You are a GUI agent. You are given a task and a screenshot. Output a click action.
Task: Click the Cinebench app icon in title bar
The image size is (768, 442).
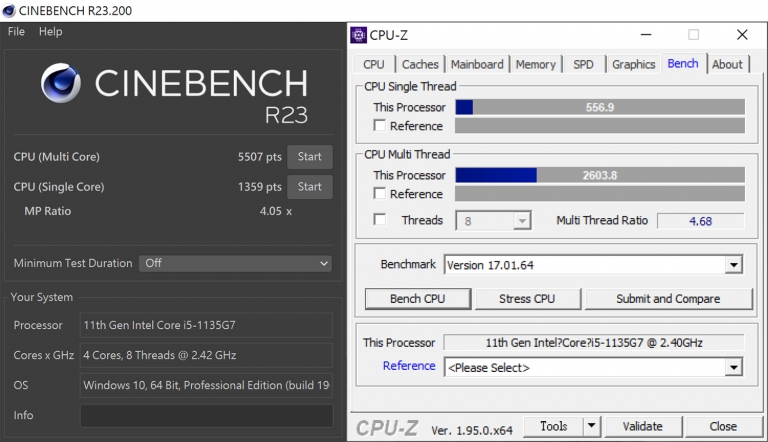pyautogui.click(x=9, y=10)
